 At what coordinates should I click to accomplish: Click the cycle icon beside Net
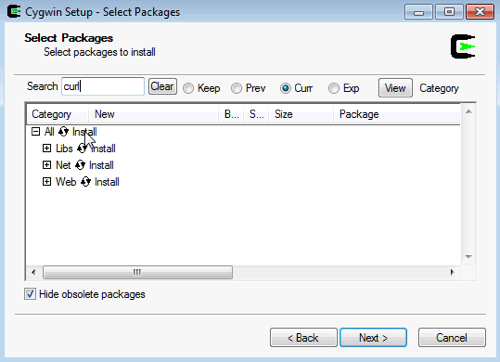click(80, 165)
